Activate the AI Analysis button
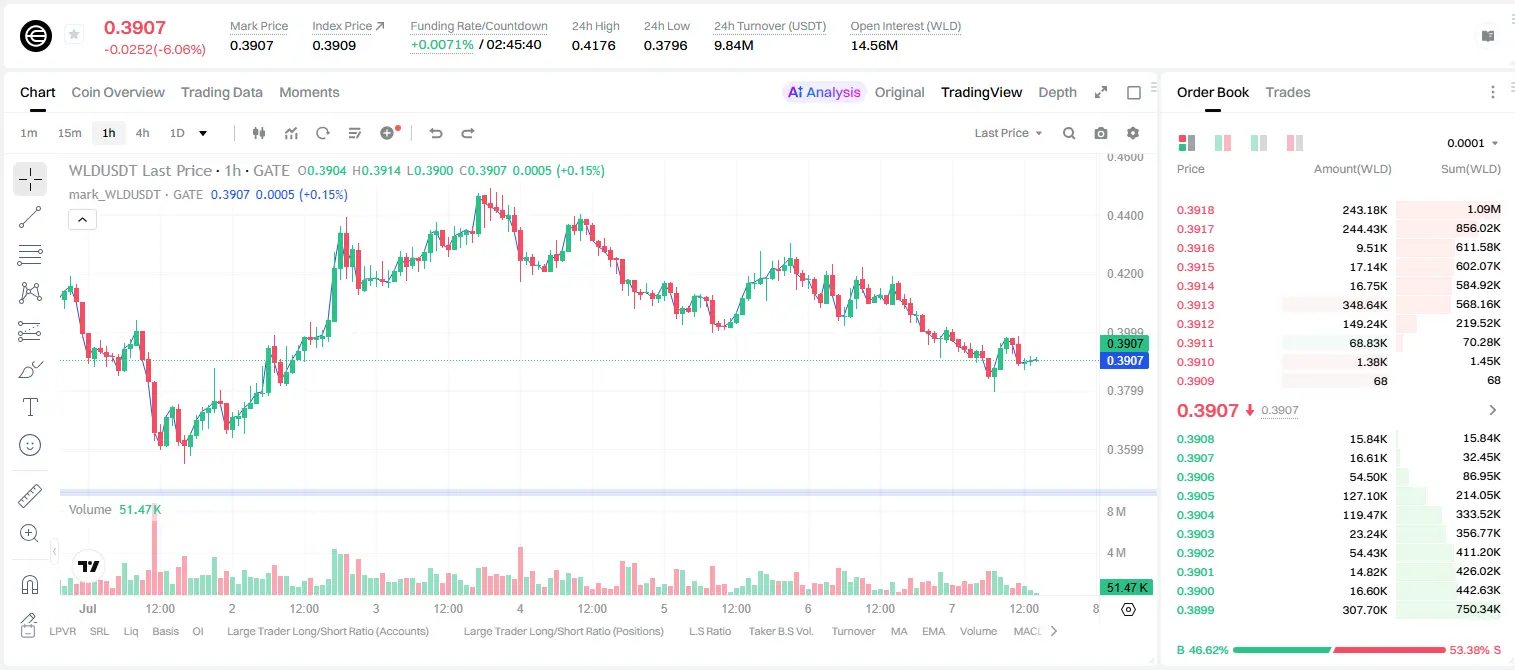Viewport: 1515px width, 670px height. (x=824, y=92)
